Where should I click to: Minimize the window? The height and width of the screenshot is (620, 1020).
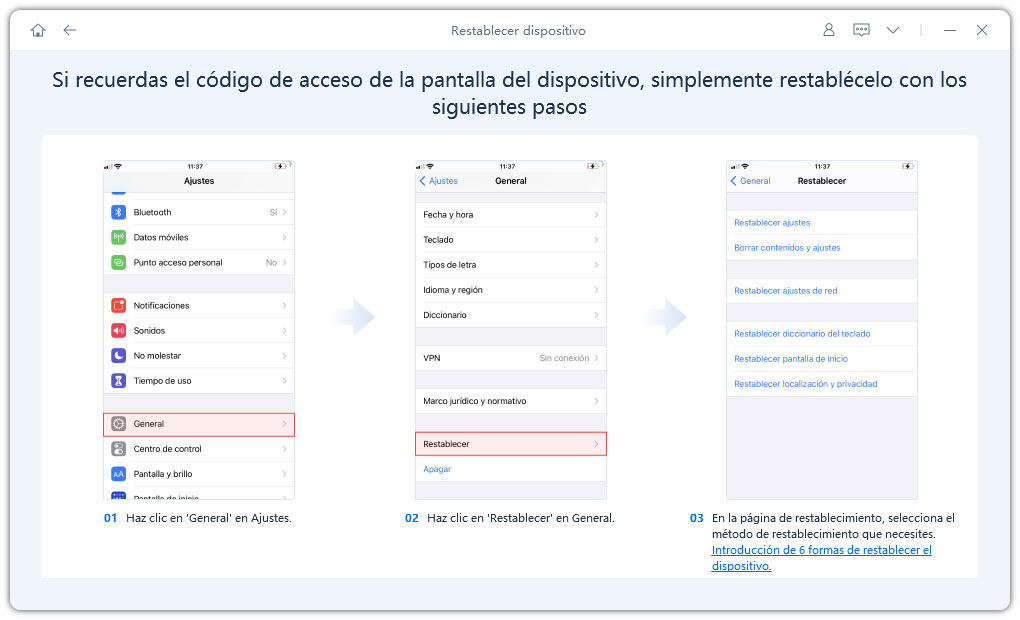[950, 31]
